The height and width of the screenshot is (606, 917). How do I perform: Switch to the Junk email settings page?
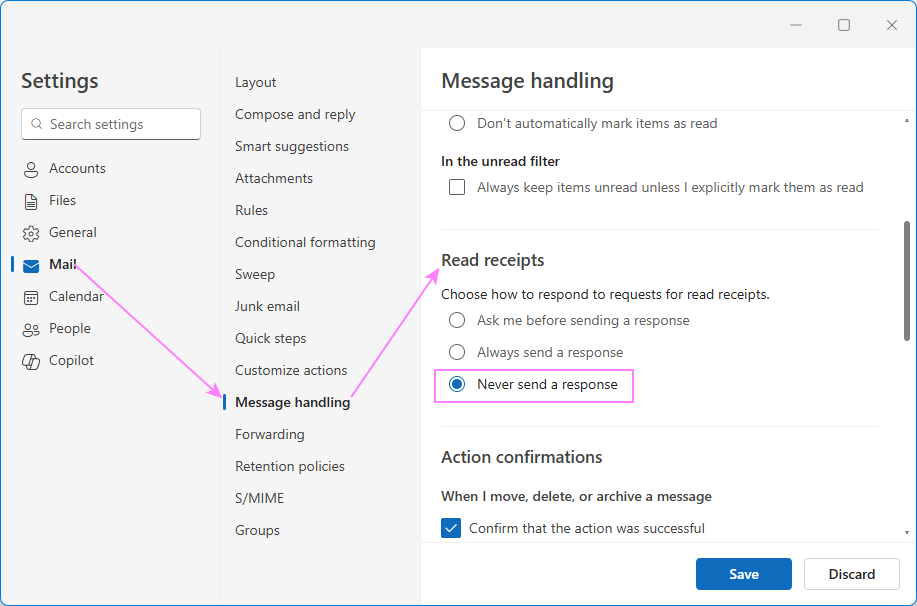(267, 306)
